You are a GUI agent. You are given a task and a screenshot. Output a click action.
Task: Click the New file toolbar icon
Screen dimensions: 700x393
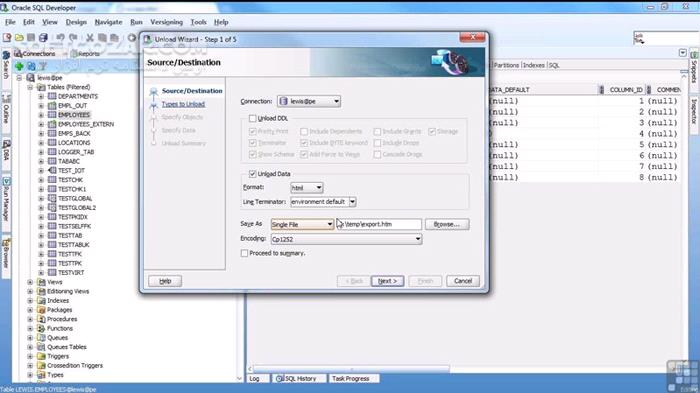pyautogui.click(x=7, y=38)
